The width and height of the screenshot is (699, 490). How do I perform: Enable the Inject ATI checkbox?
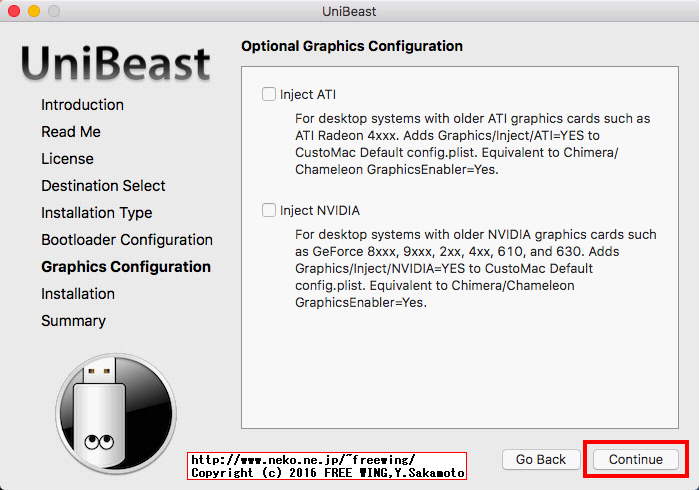click(x=269, y=94)
